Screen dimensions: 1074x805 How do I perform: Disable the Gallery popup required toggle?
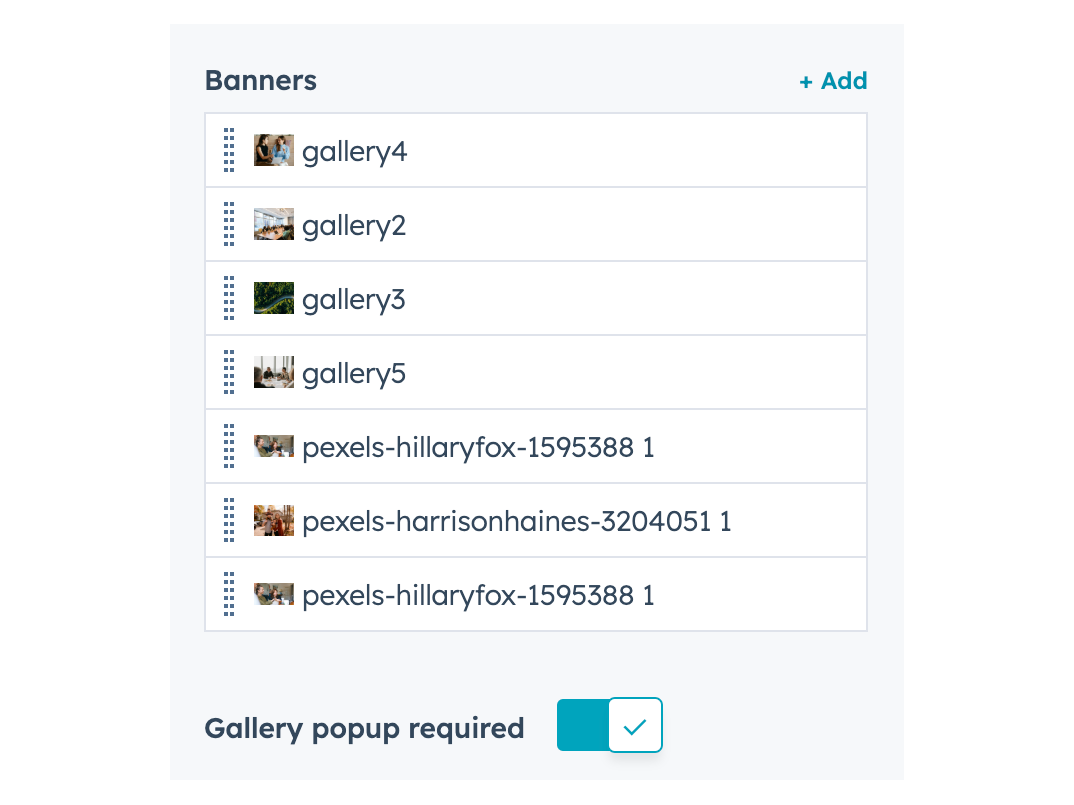click(x=609, y=725)
